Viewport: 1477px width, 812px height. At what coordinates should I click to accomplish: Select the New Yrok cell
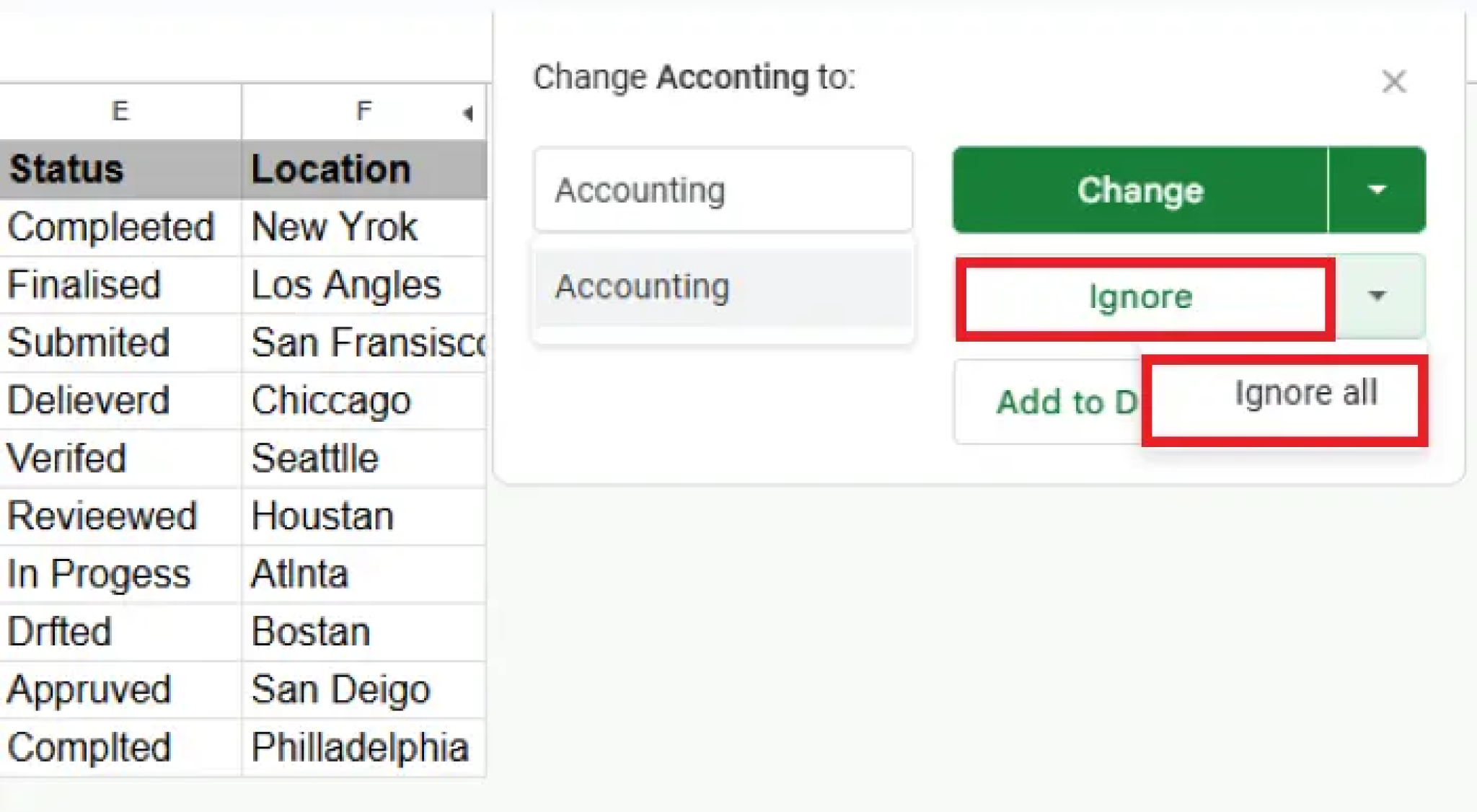pyautogui.click(x=363, y=227)
